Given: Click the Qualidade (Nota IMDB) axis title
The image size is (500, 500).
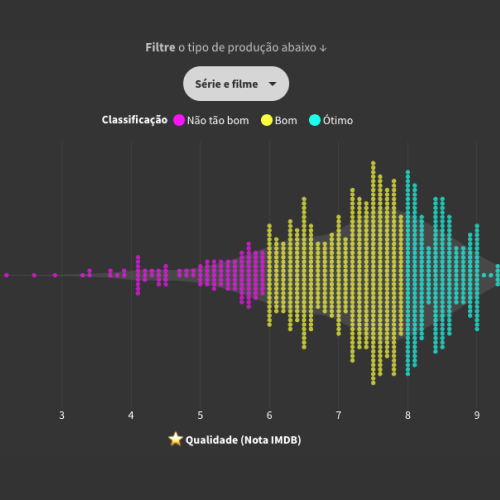Looking at the screenshot, I should point(243,440).
